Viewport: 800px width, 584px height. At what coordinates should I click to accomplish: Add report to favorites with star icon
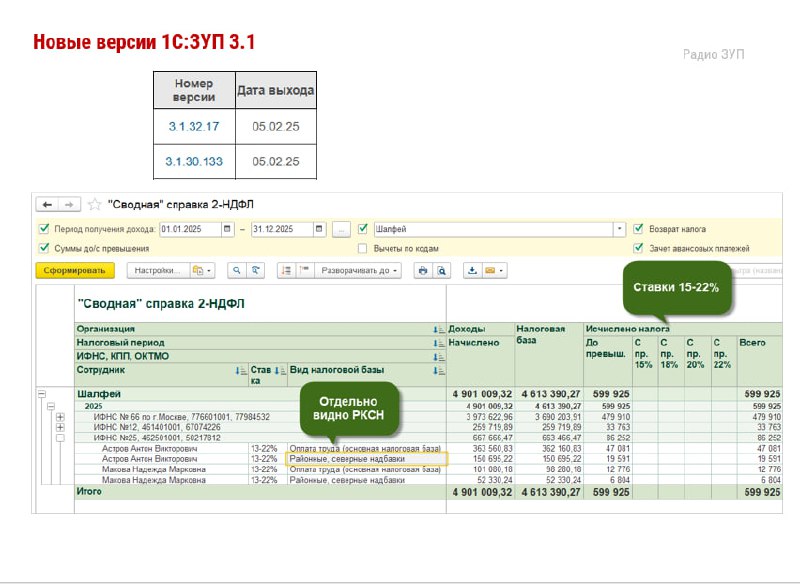(94, 205)
